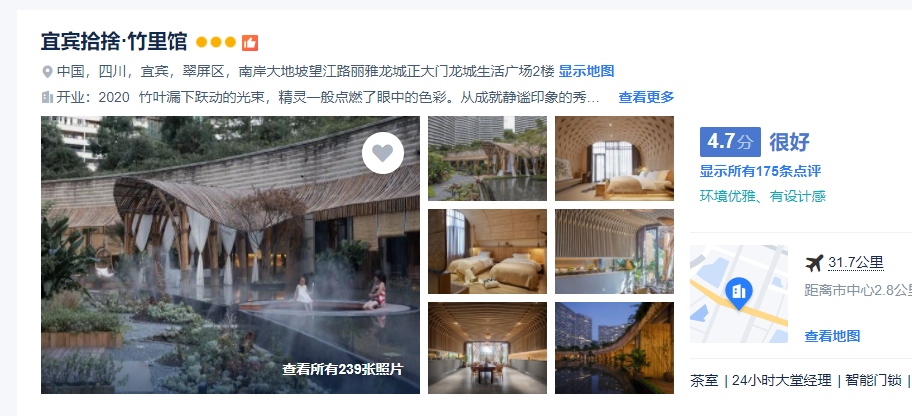Viewport: 912px width, 416px height.
Task: Open the night exterior view thumbnail
Action: coord(614,348)
